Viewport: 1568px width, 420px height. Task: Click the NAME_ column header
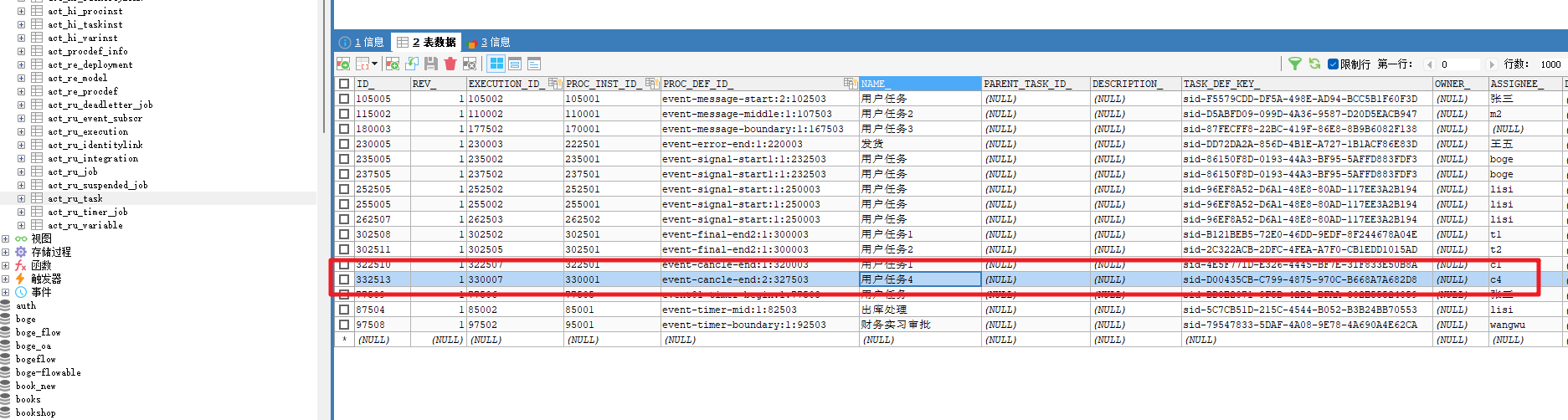point(920,84)
